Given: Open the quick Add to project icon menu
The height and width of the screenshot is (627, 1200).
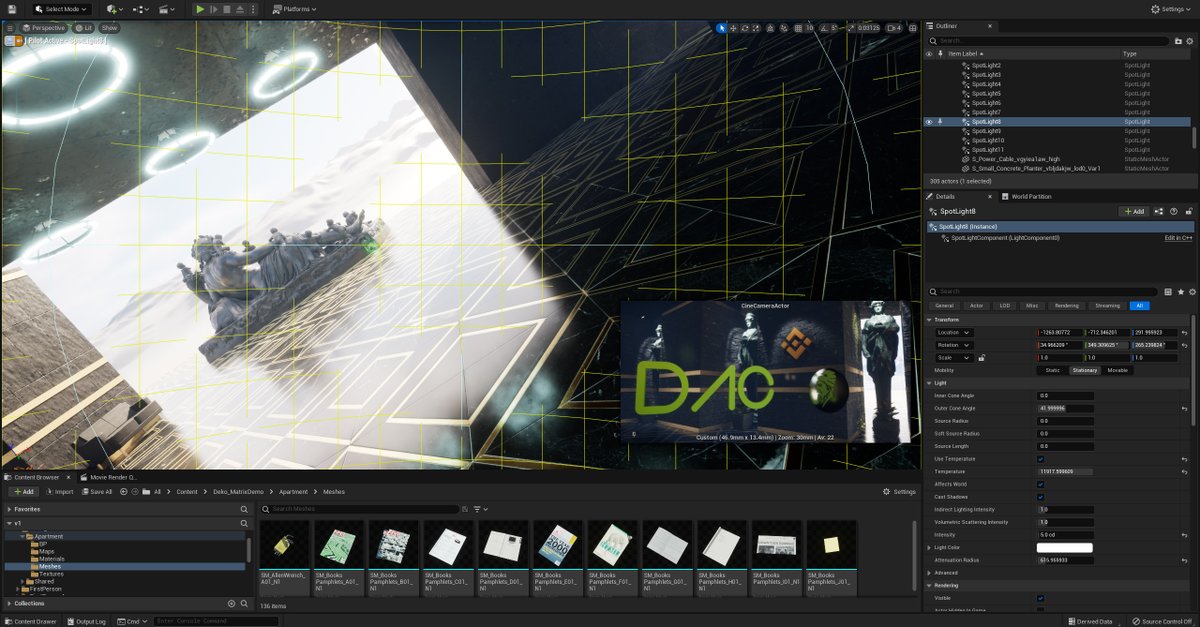Looking at the screenshot, I should tap(114, 9).
